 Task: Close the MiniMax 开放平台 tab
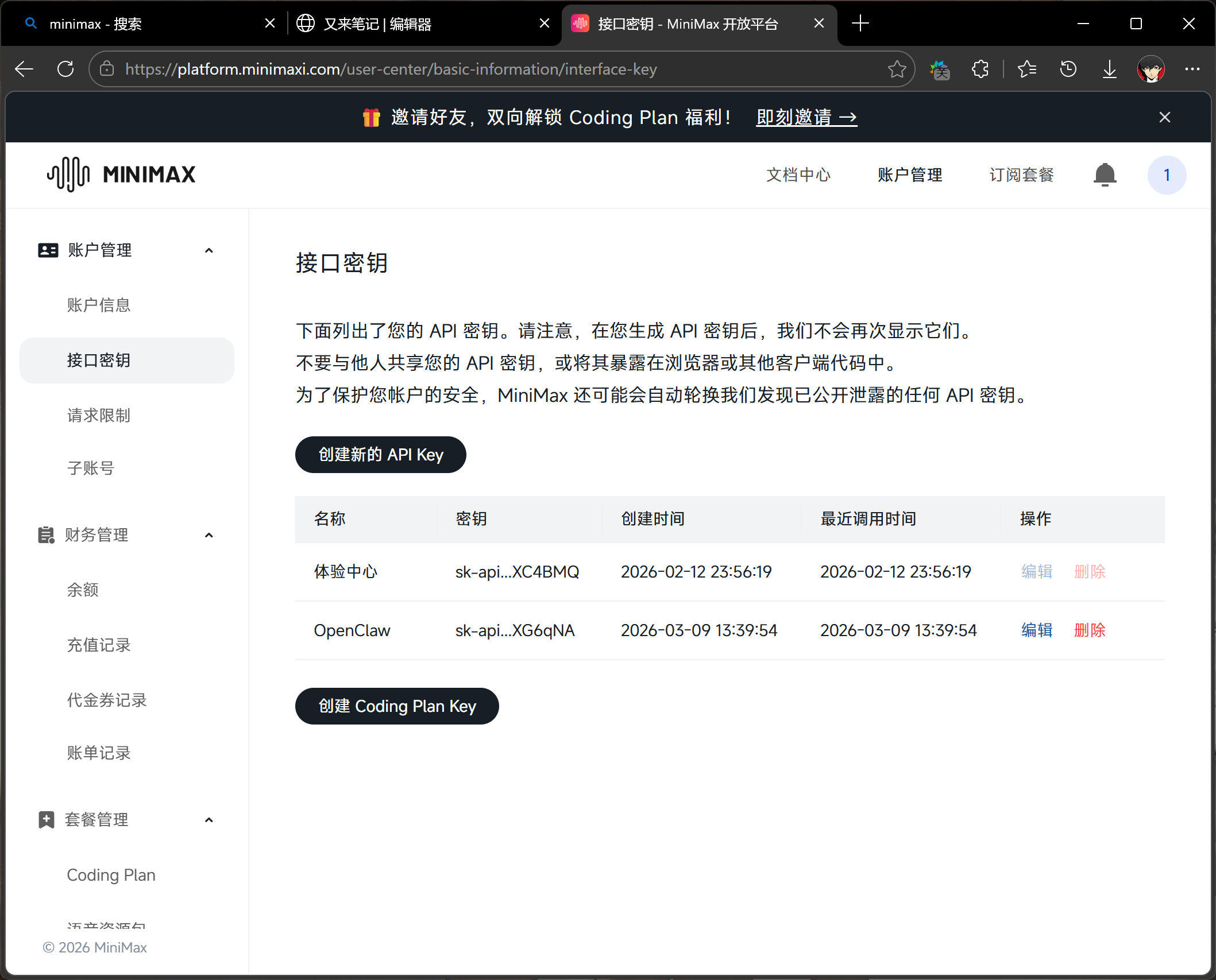pos(819,24)
